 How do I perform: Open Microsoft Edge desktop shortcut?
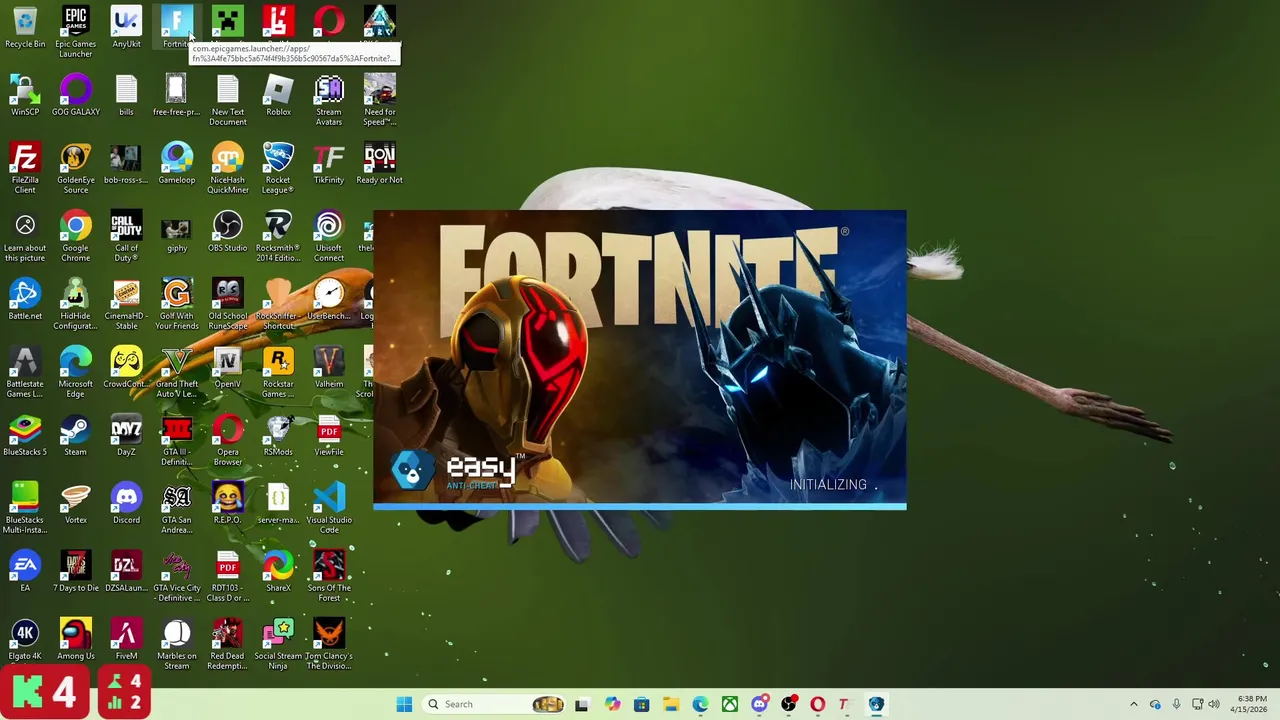tap(75, 372)
